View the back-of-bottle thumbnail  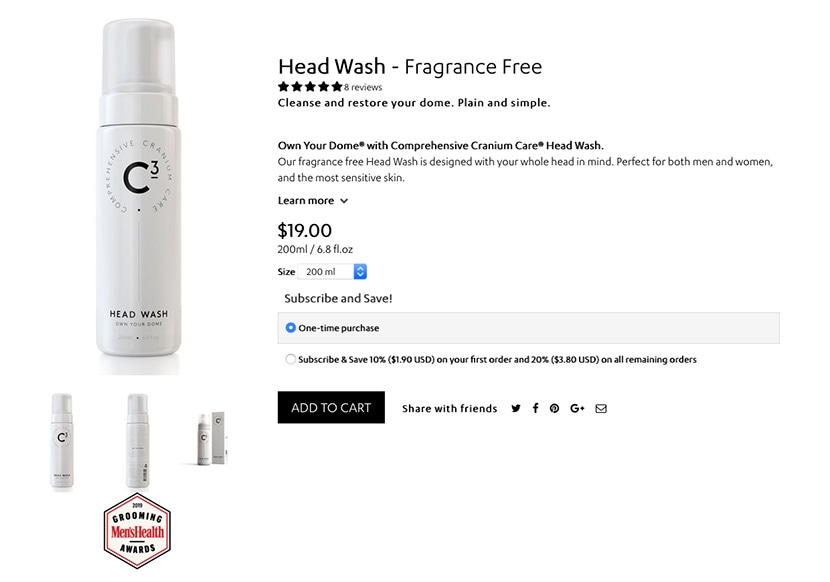[x=137, y=441]
